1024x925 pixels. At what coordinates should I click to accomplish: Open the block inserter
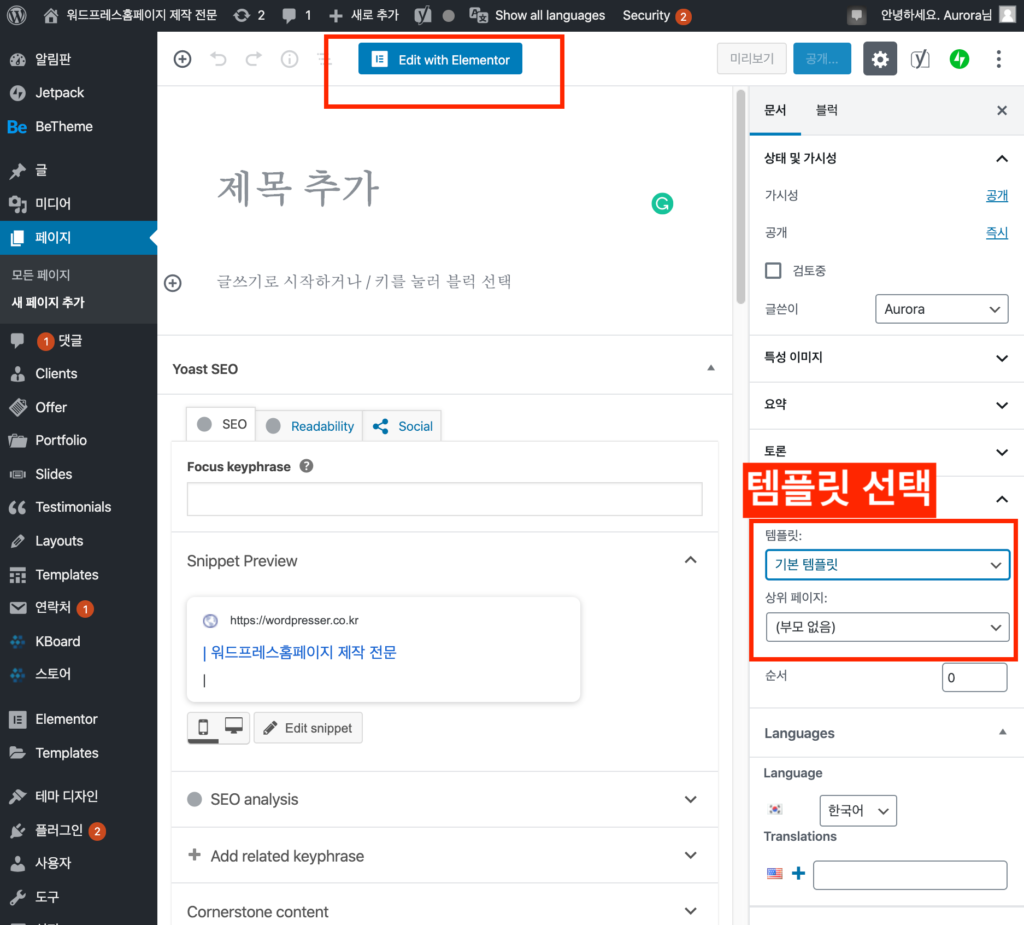[182, 59]
